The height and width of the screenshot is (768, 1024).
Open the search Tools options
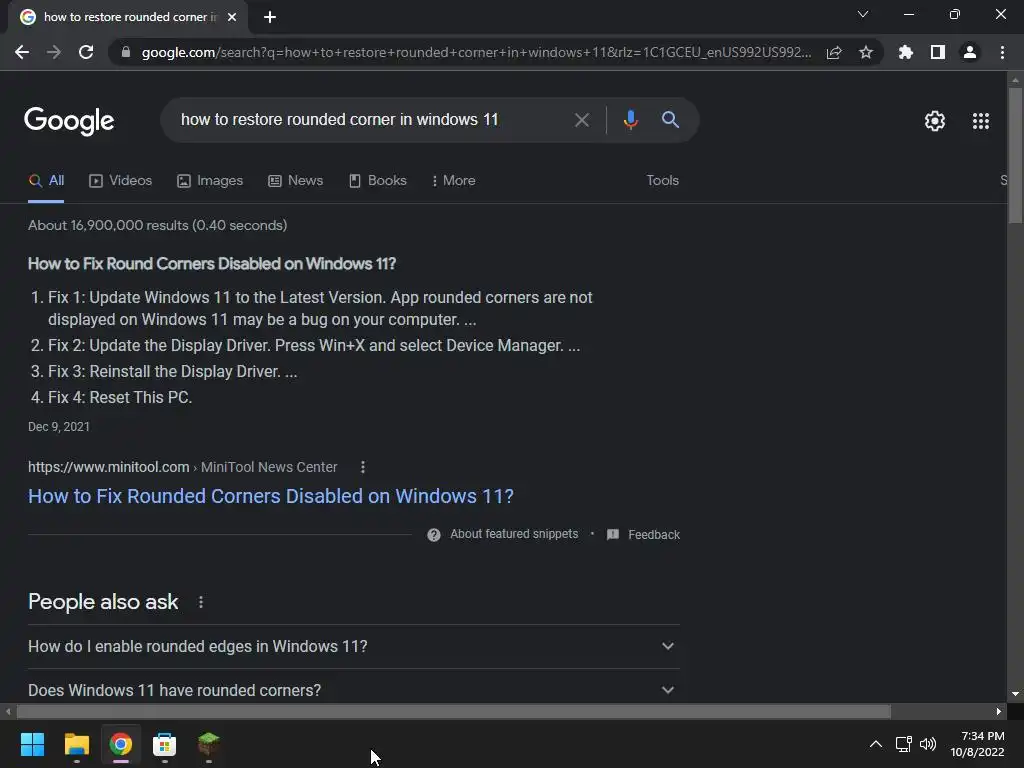[662, 181]
